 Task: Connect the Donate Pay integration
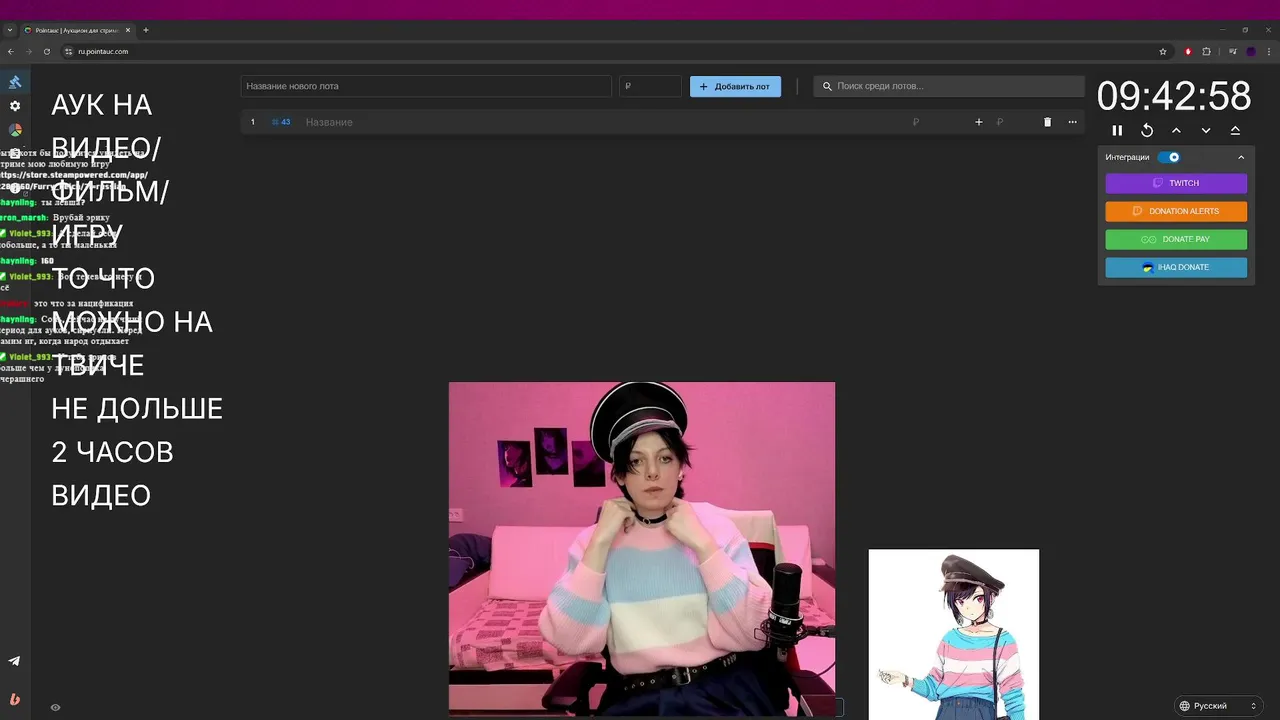click(1176, 239)
